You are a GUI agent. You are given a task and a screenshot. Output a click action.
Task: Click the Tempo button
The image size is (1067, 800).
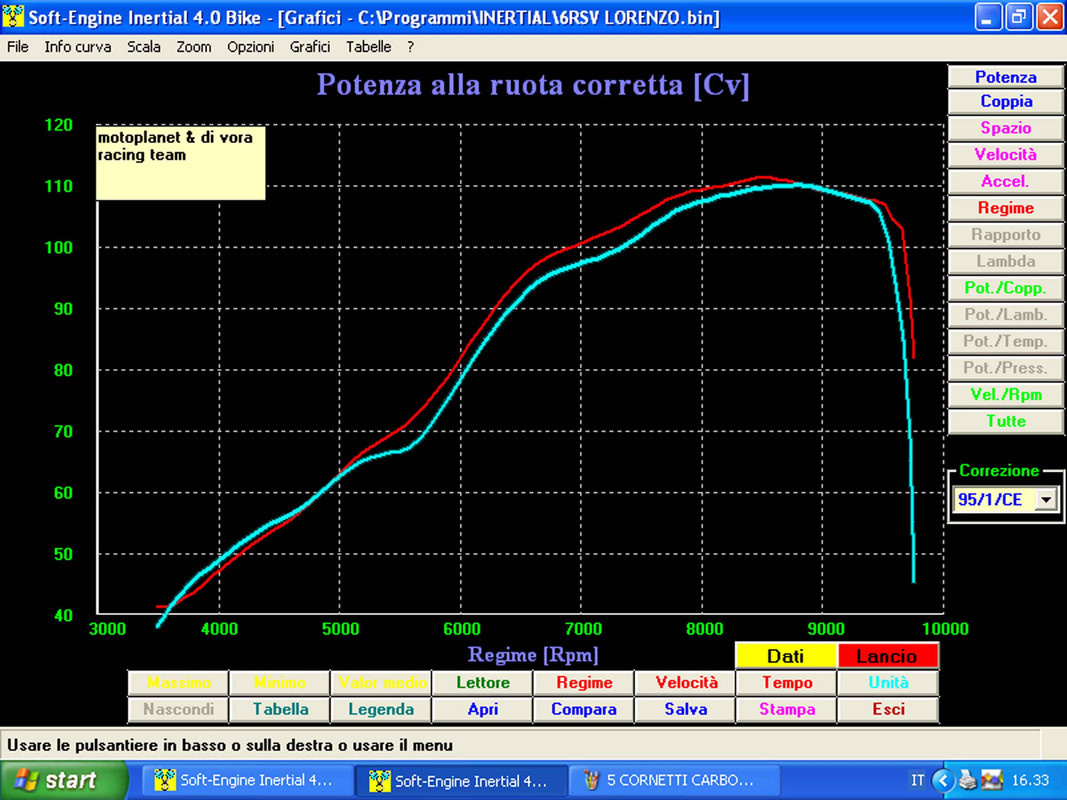pyautogui.click(x=787, y=682)
